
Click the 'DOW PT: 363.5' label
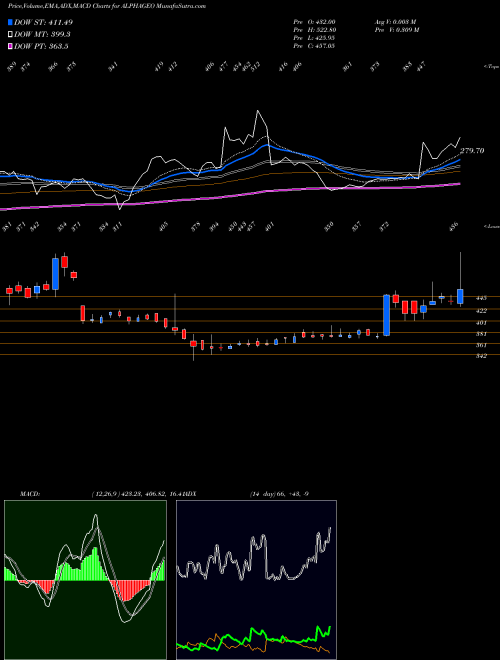click(41, 46)
